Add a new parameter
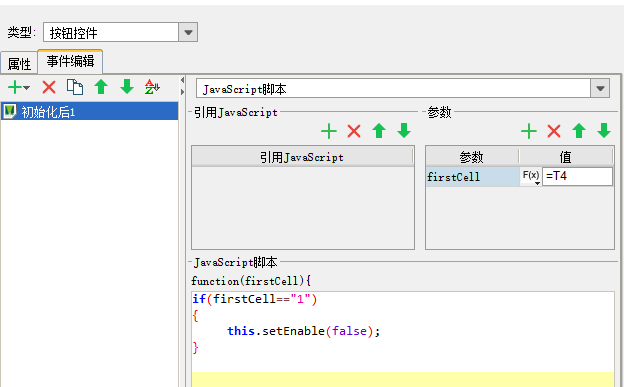624x387 pixels. (529, 131)
